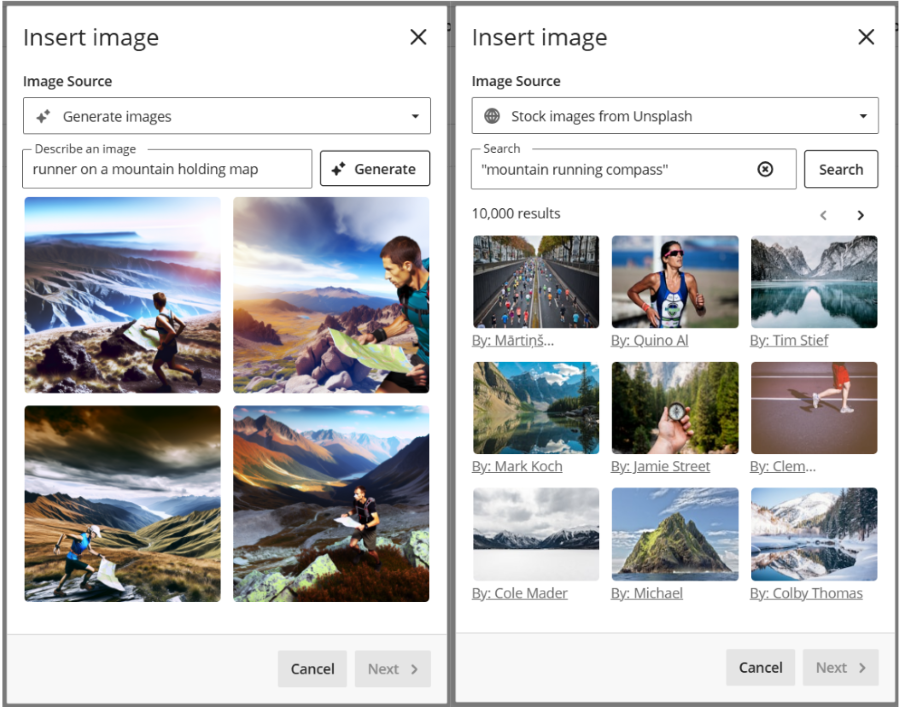Choose the bottom-left generated stormy sky image
This screenshot has height=707, width=900.
click(123, 503)
